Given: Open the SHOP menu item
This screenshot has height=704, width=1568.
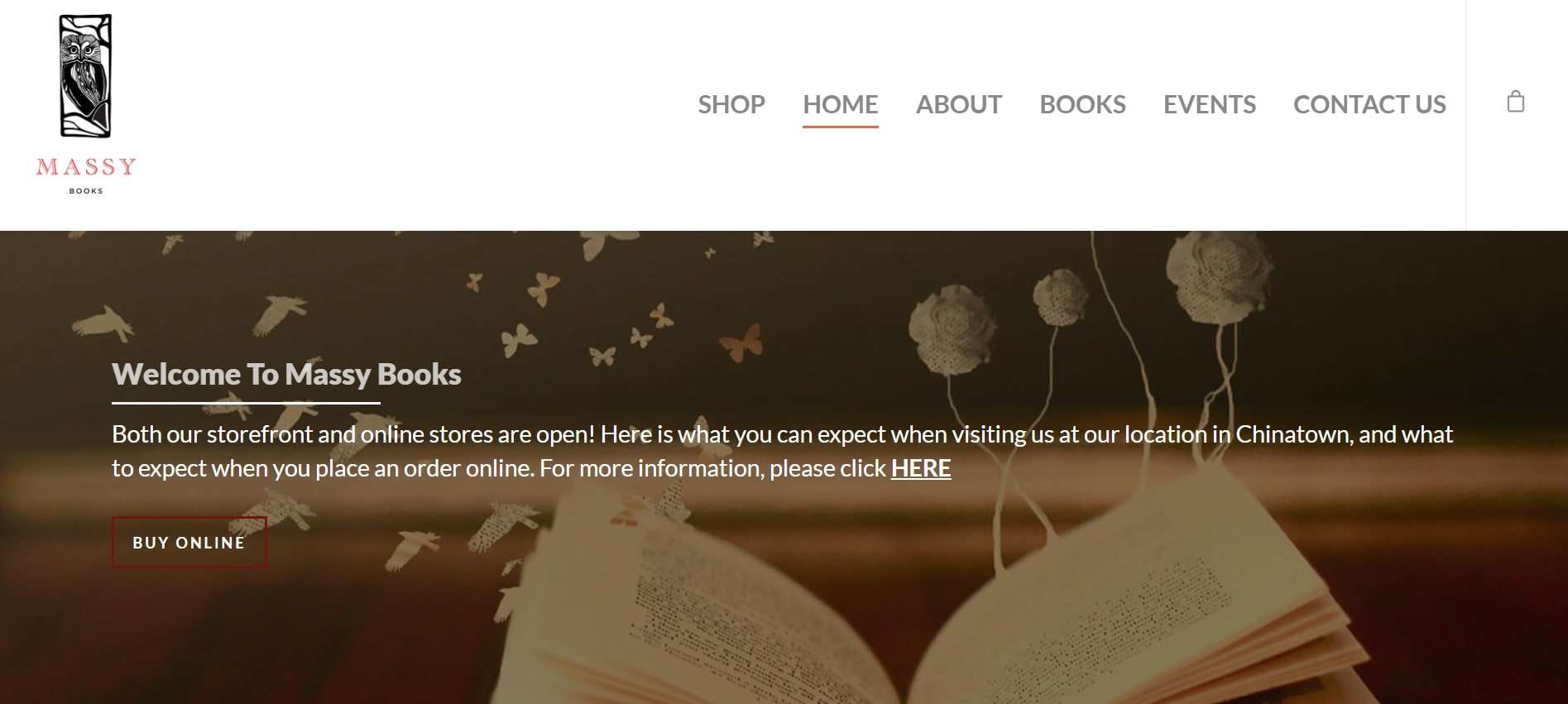Looking at the screenshot, I should [731, 104].
